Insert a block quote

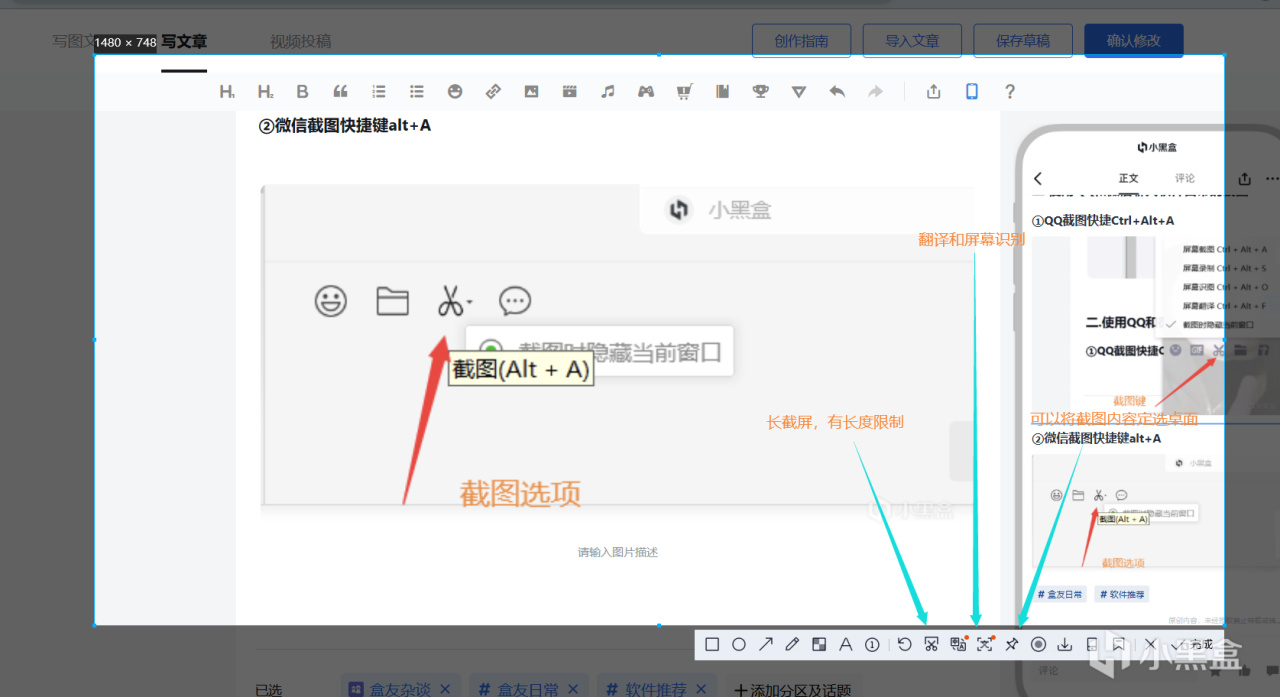coord(341,92)
